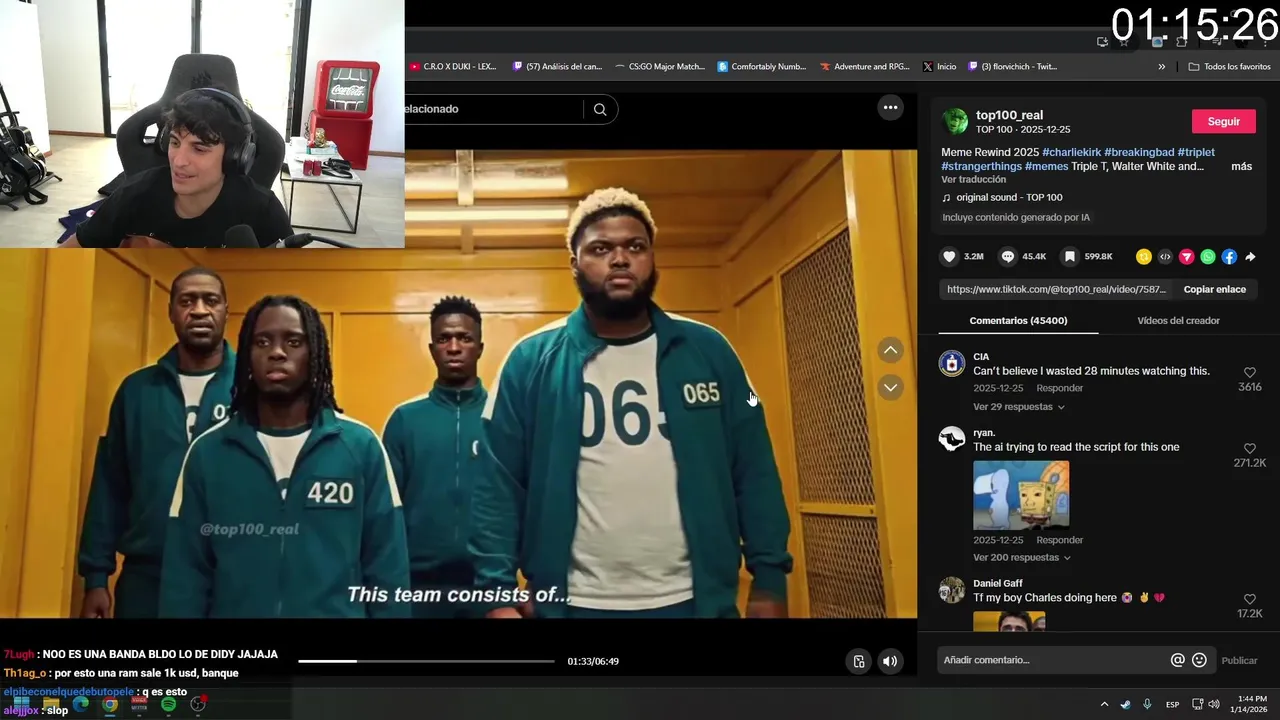Screen dimensions: 1280x720
Task: Open the 'Adventure and RPG...' bookmark
Action: [865, 67]
